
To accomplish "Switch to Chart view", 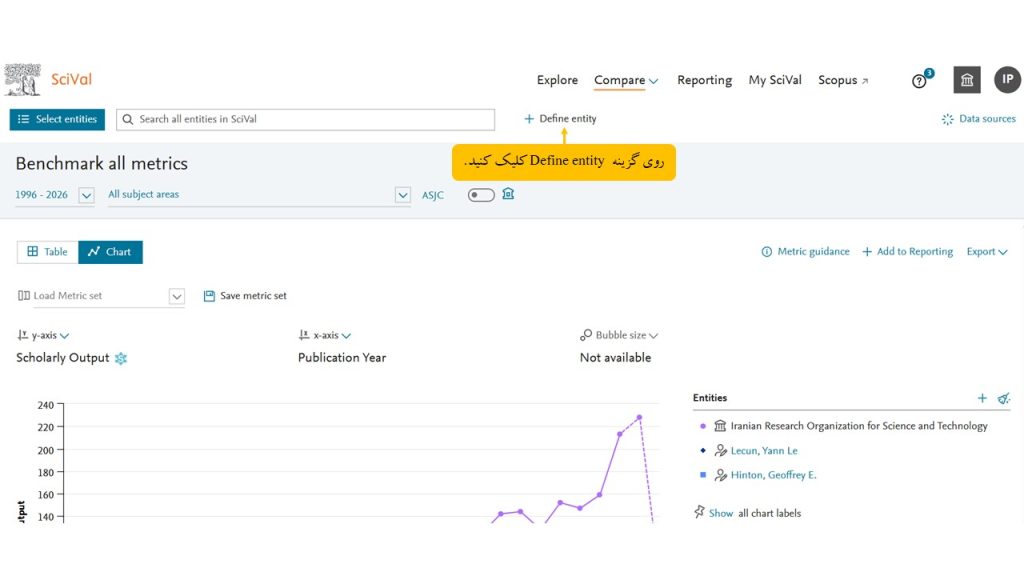I will click(110, 251).
